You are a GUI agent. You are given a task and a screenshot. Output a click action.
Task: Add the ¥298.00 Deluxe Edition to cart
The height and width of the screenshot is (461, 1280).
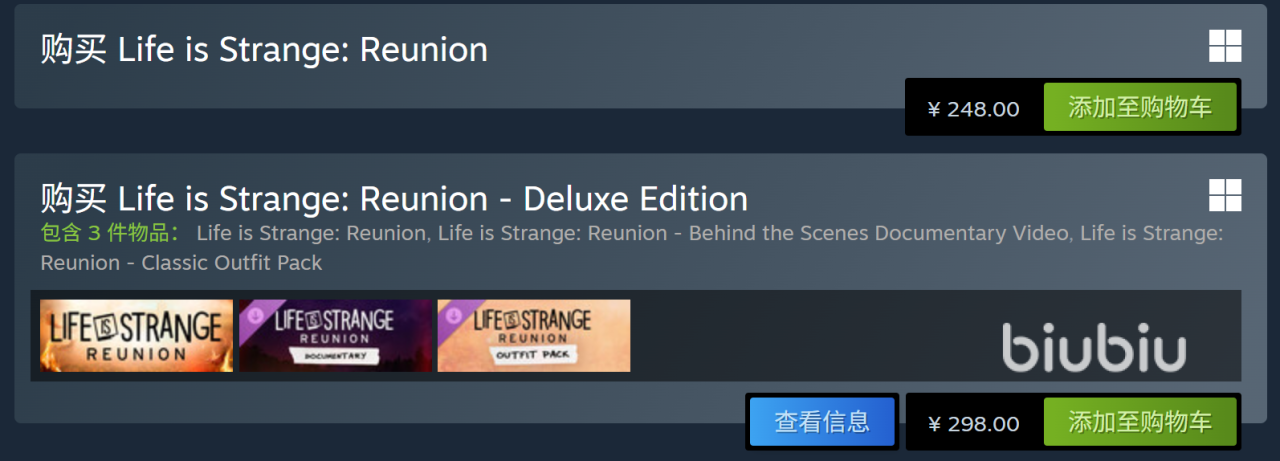1140,422
